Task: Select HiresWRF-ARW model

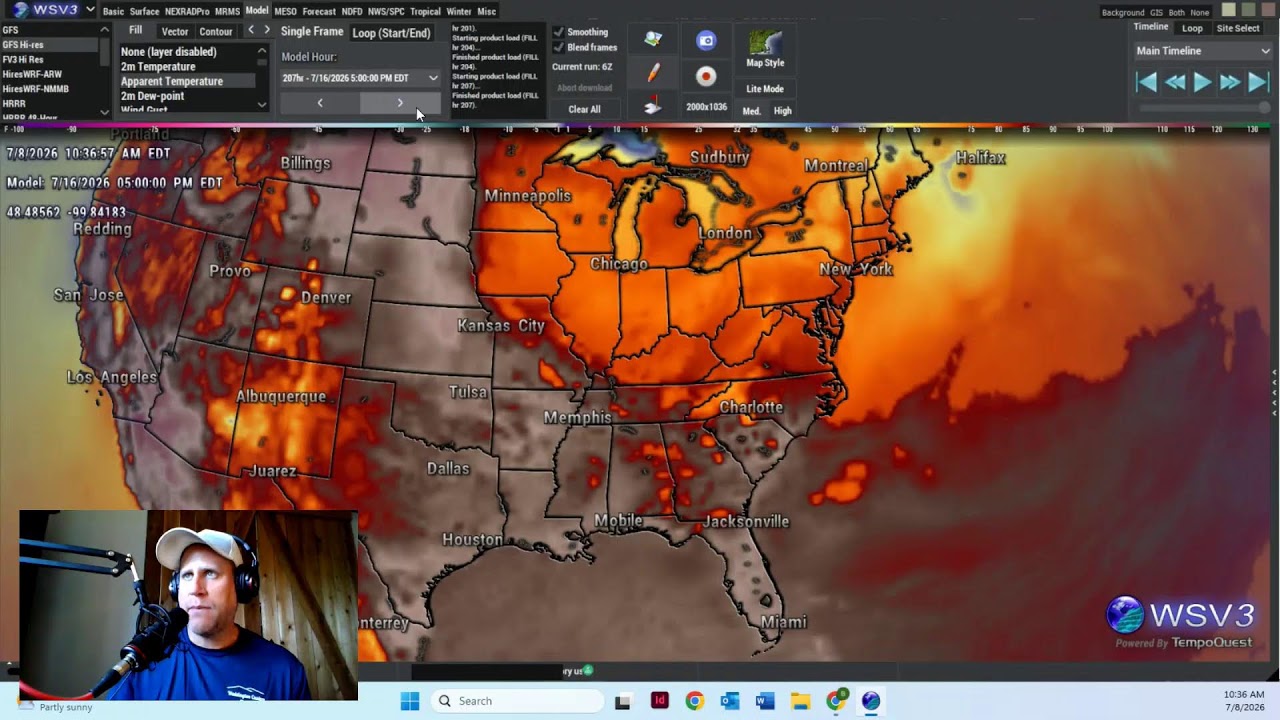Action: click(32, 74)
